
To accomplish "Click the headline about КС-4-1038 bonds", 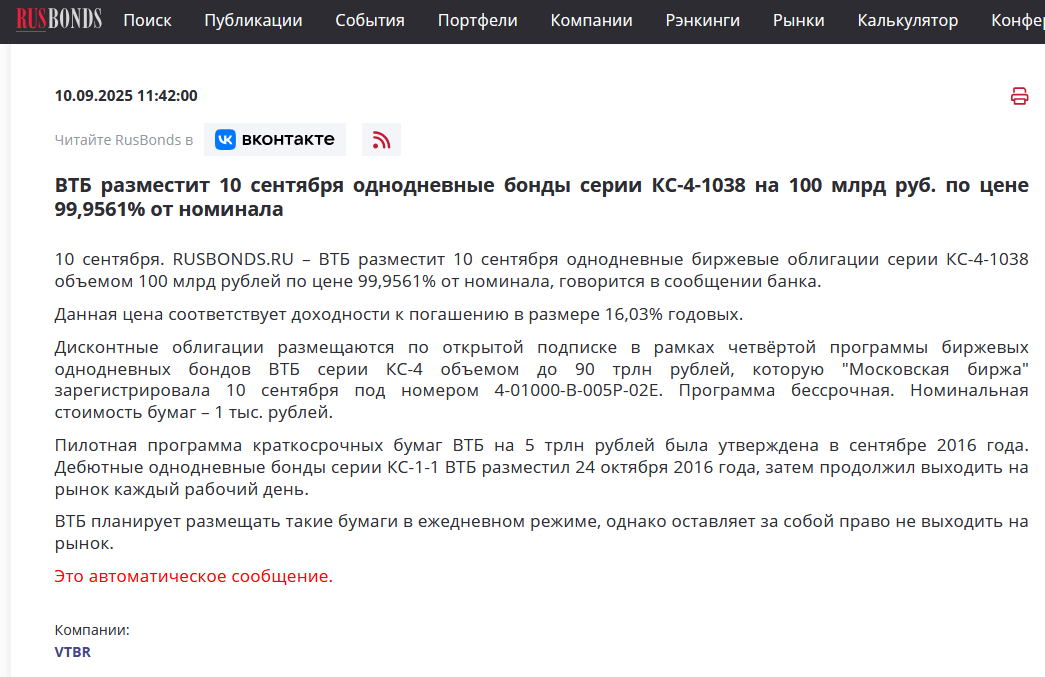I will (541, 197).
